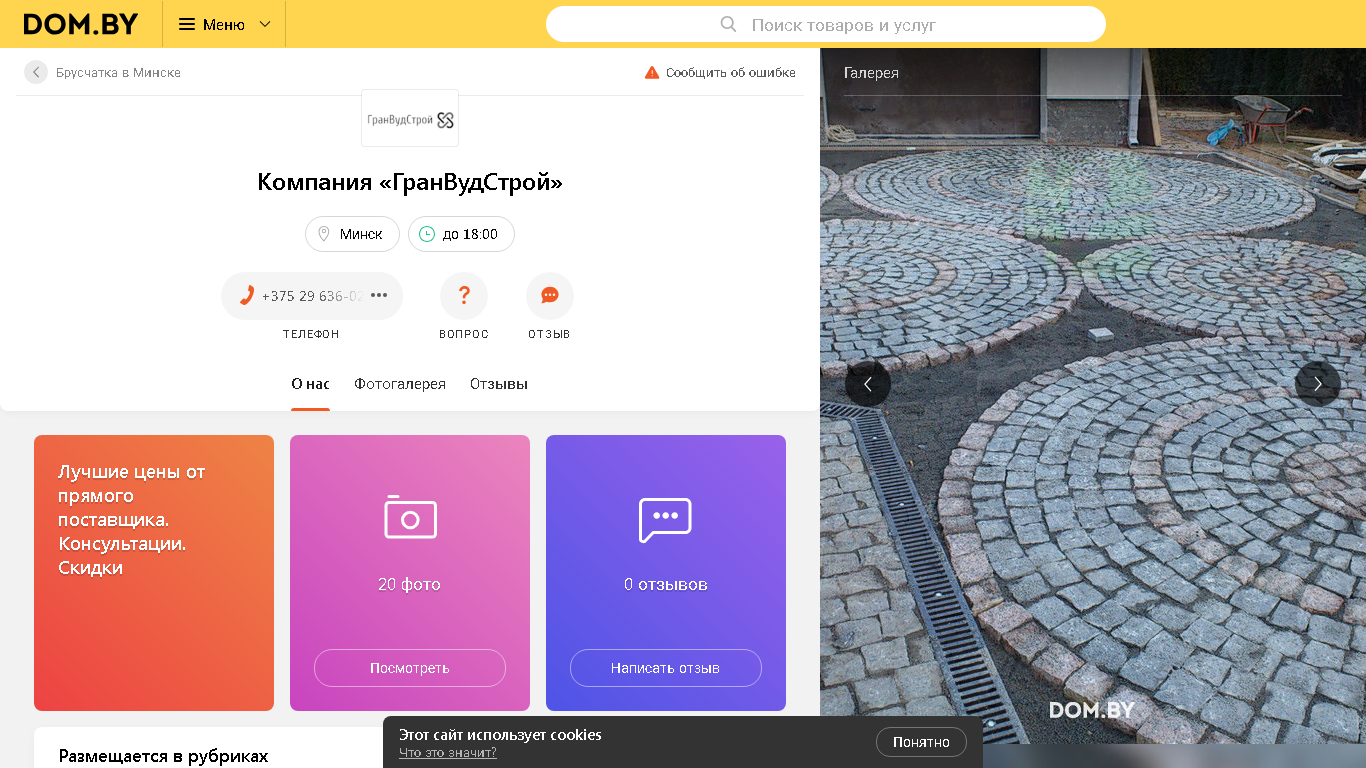Open the orange Лучшие цены promo card
This screenshot has height=768, width=1366.
[x=154, y=573]
